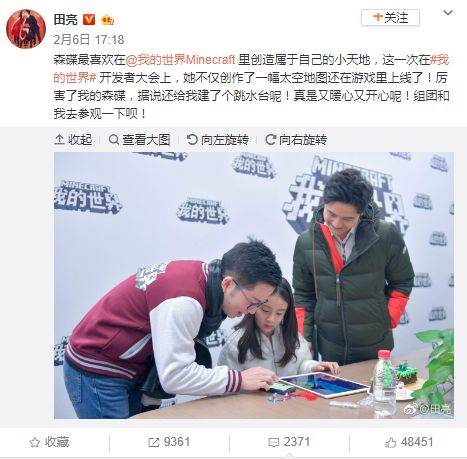The image size is (467, 459).
Task: Click the username 田亮
Action: tap(65, 20)
